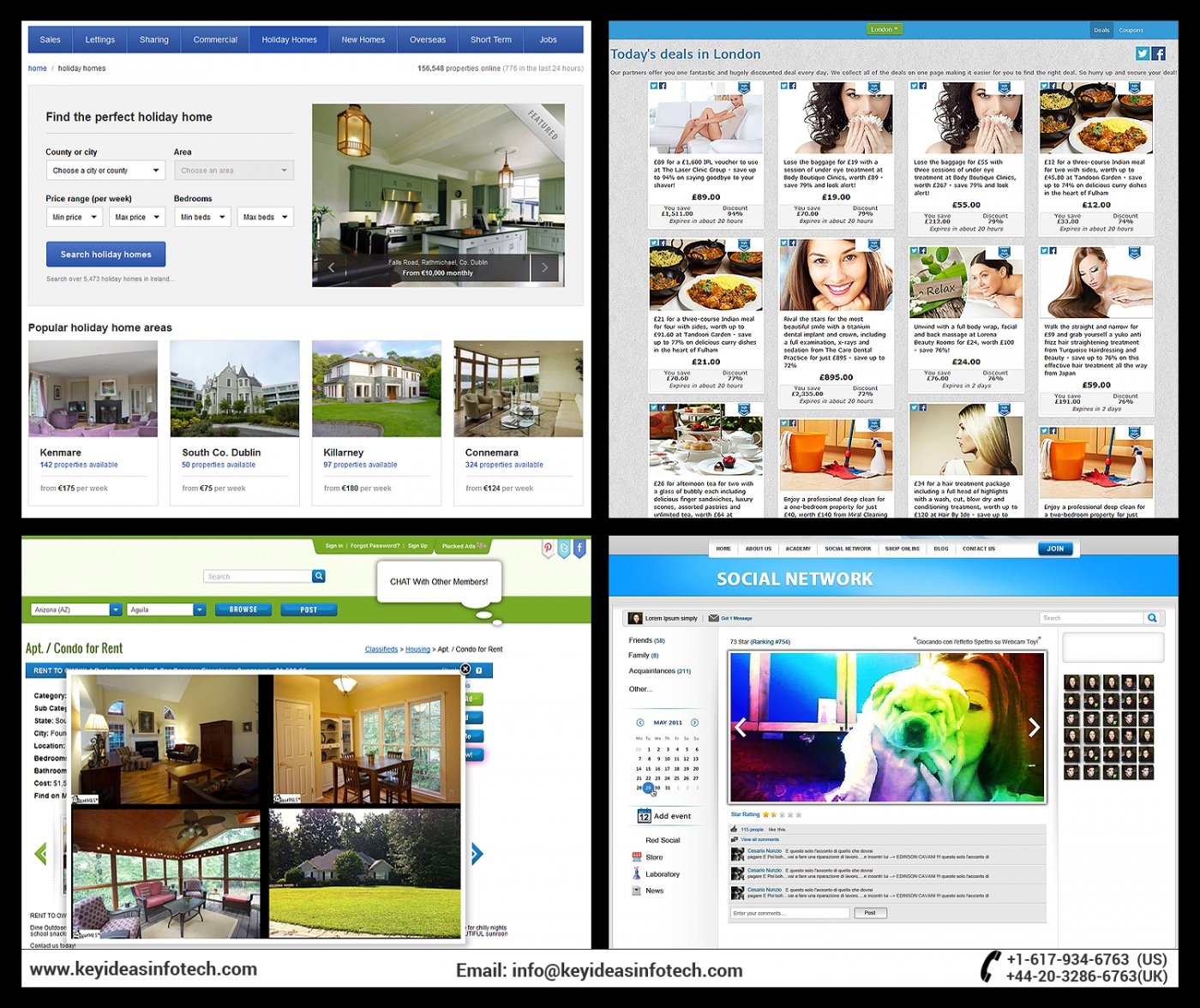This screenshot has width=1200, height=1008.
Task: Go to next month after MAY 2011
Action: [694, 723]
